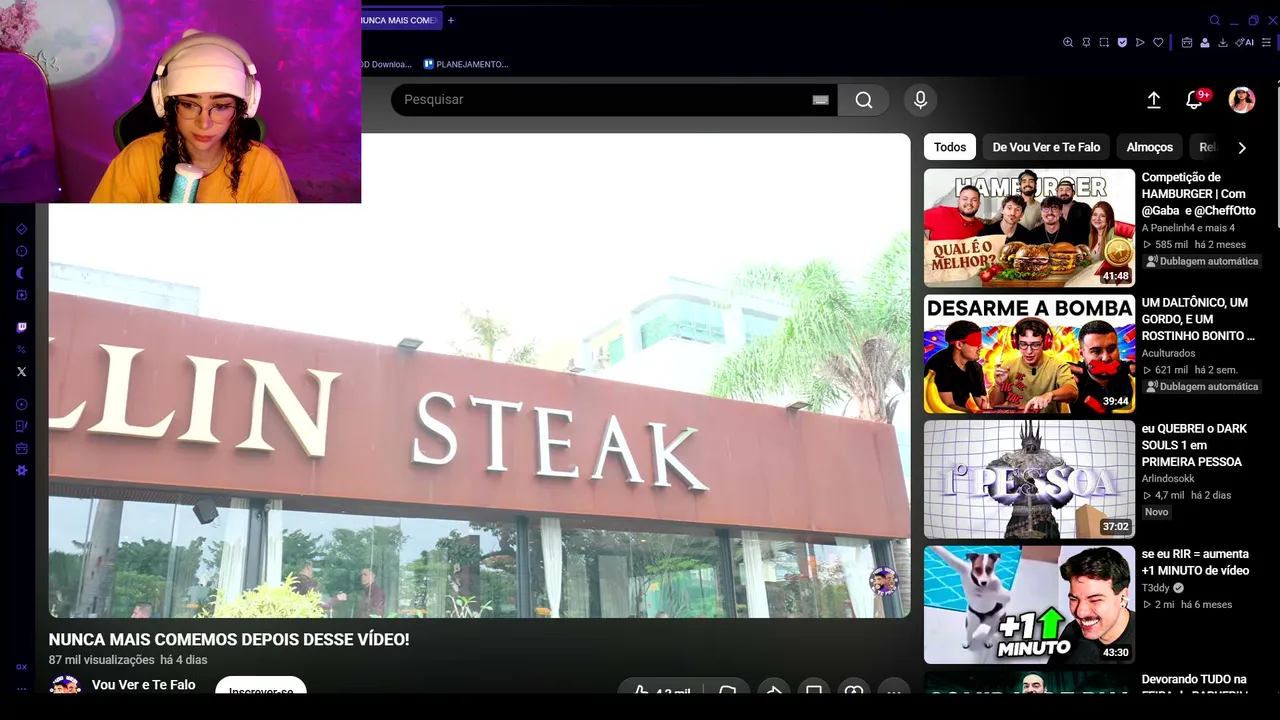Open the T3ddy channel link
The width and height of the screenshot is (1280, 720).
pos(1157,588)
